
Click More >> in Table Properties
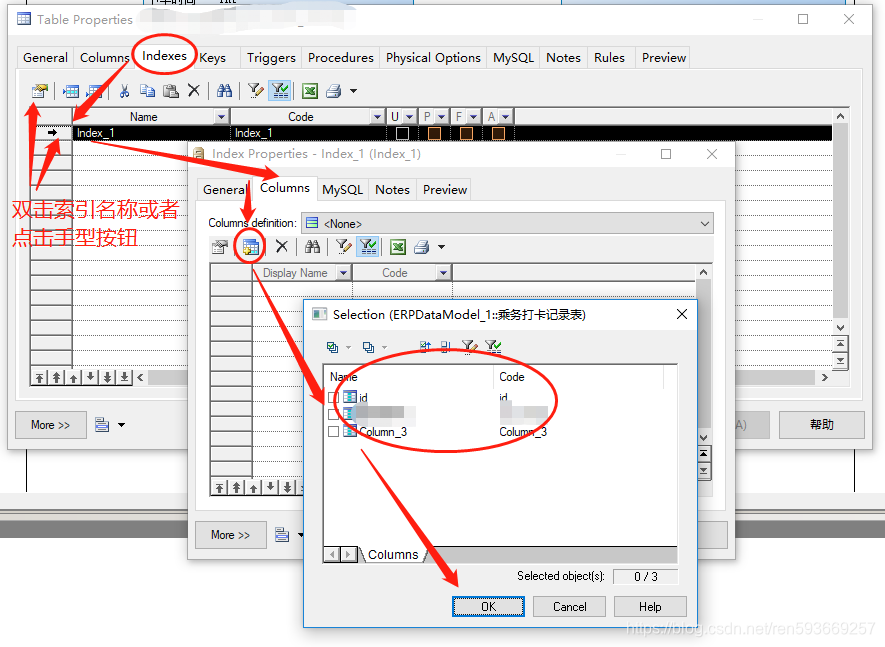point(51,425)
